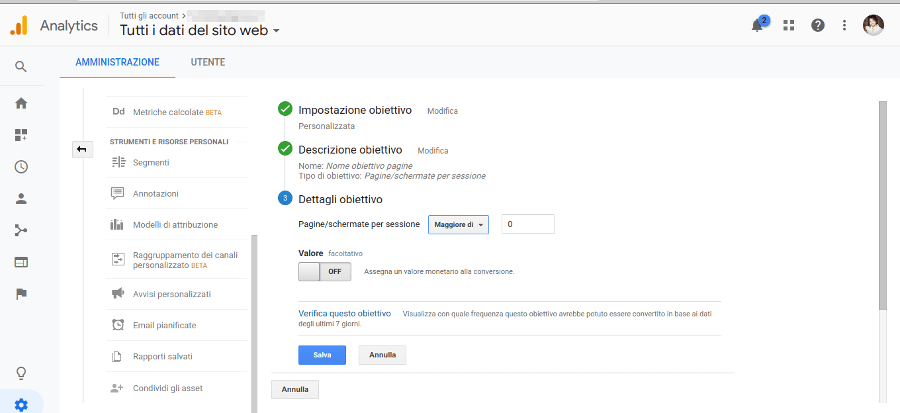Open Acquisition arrows icon in sidebar
Screen dimensions: 900x413
click(x=21, y=231)
